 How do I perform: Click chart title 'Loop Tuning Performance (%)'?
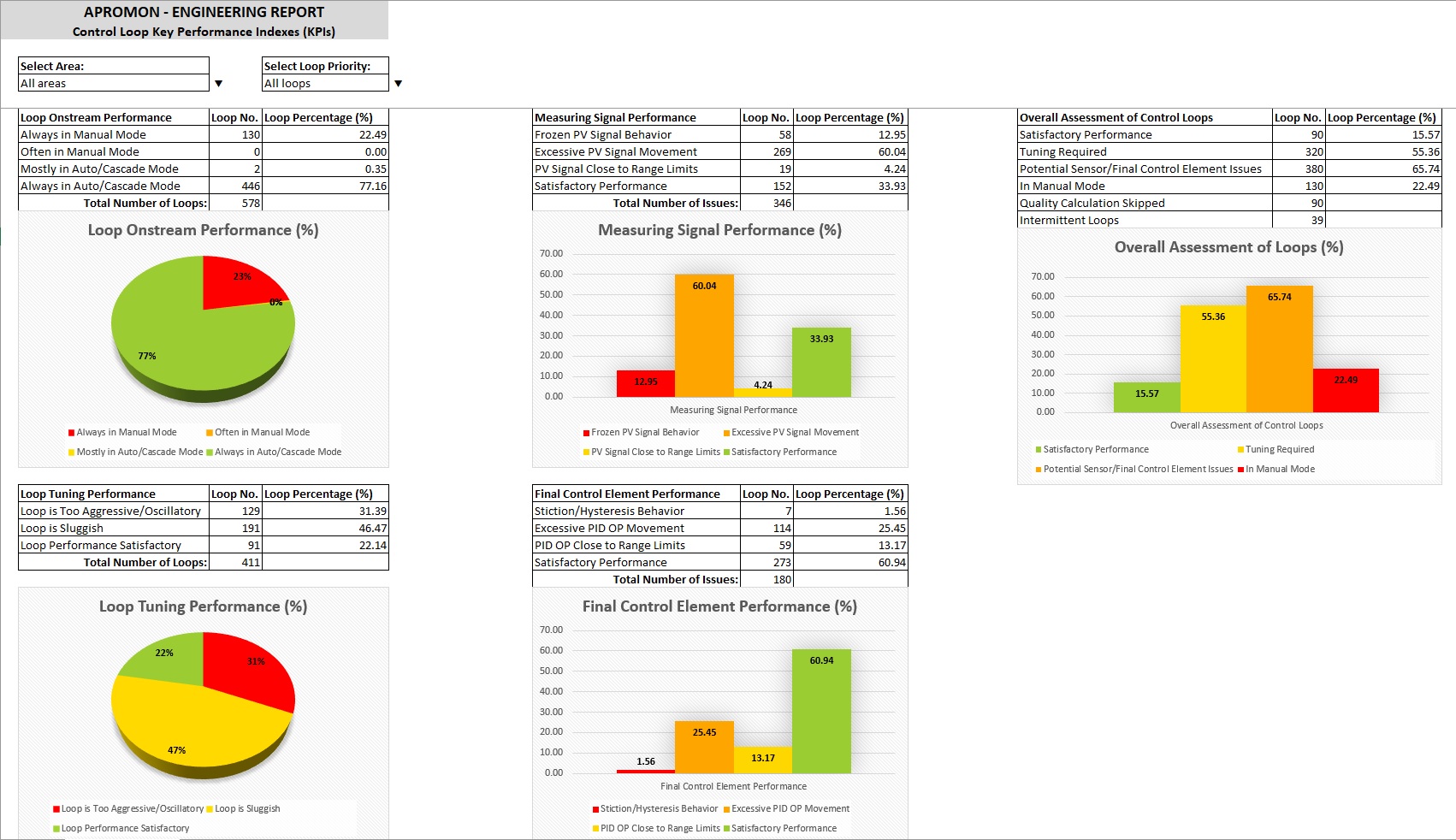[x=204, y=606]
